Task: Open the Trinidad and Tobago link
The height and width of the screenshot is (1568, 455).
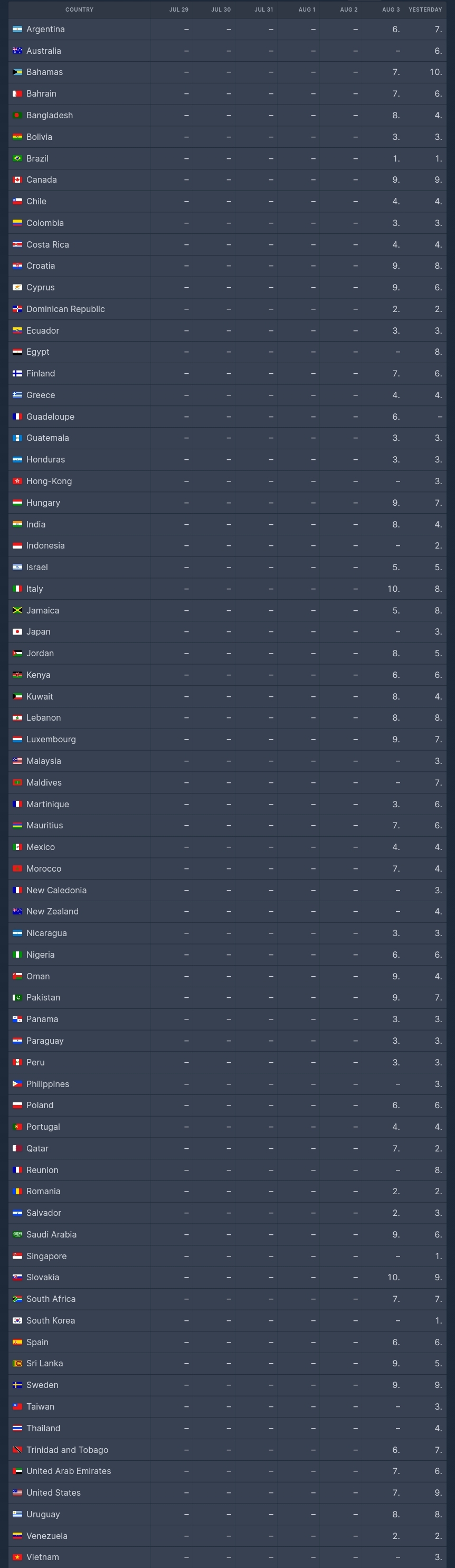Action: 67,1450
